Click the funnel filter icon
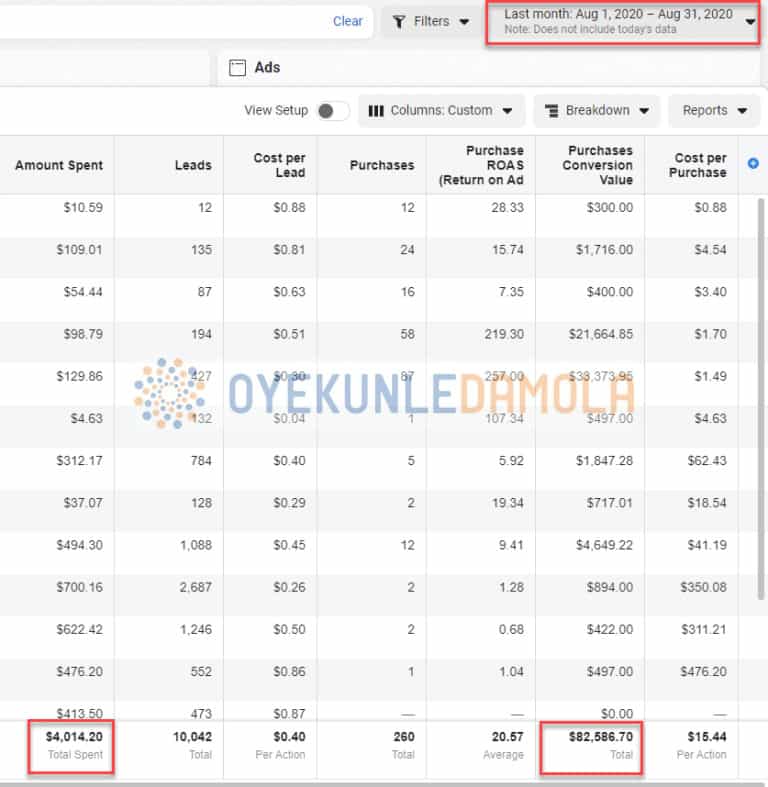768x787 pixels. (x=399, y=22)
